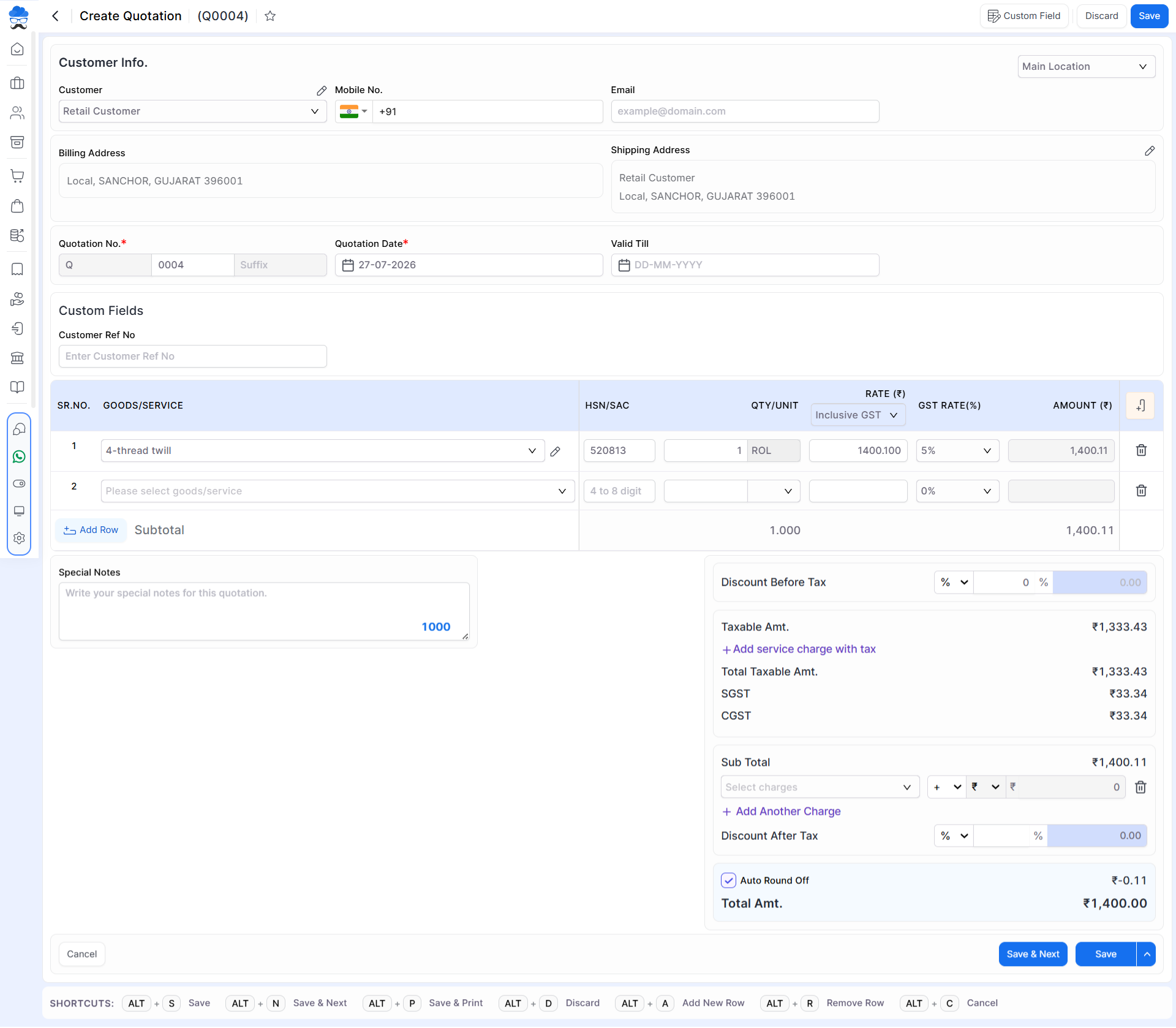Click the Add Row button
The height and width of the screenshot is (1028, 1176).
91,531
